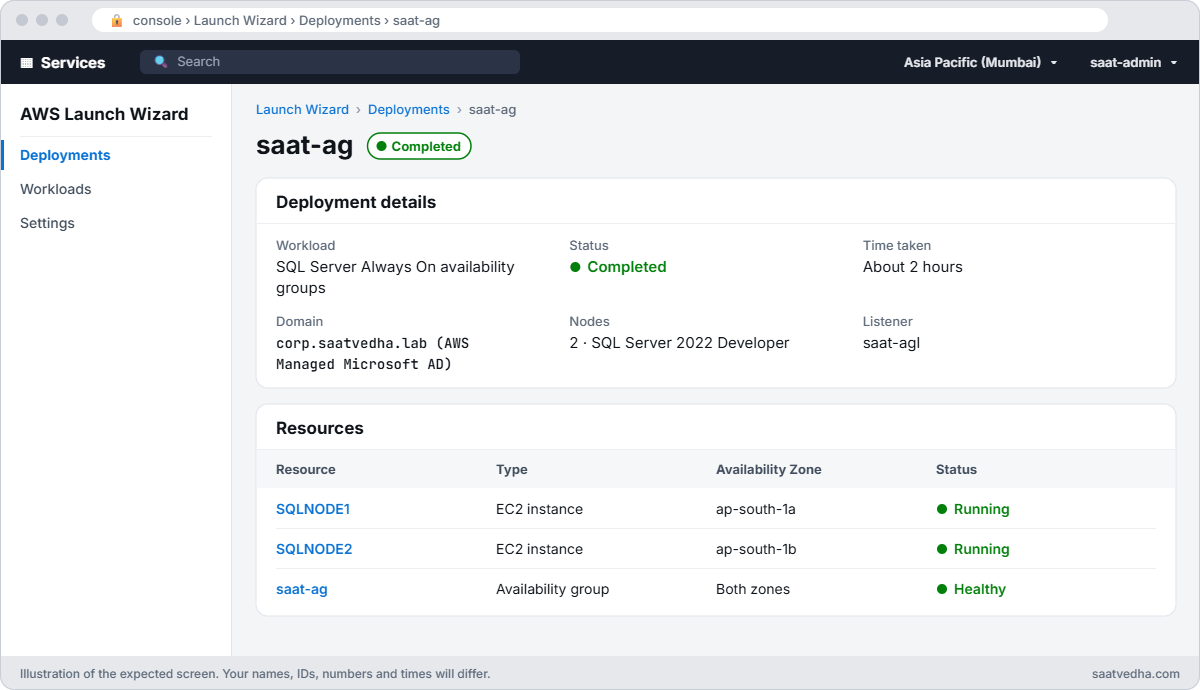The width and height of the screenshot is (1200, 690).
Task: Click the saatvedha.com footer text
Action: click(x=1136, y=674)
